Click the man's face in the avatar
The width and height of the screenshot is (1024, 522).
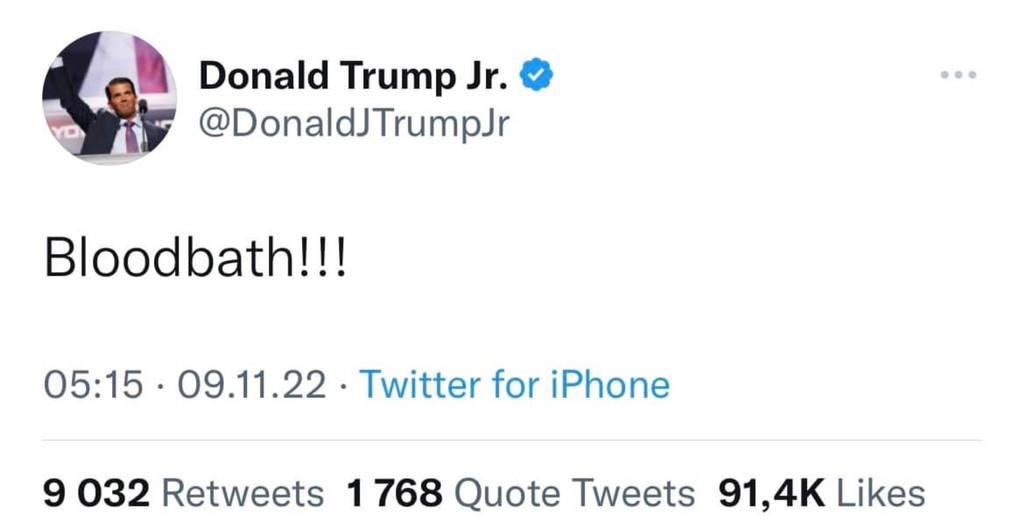coord(123,98)
